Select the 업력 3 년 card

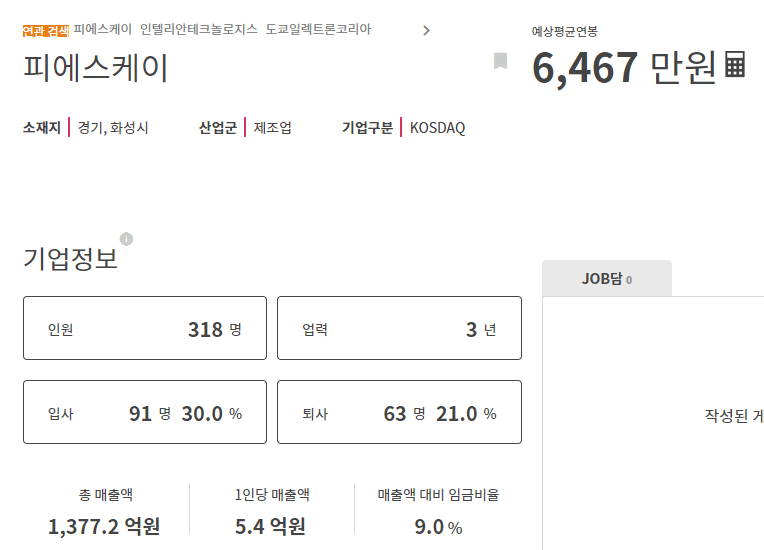click(400, 328)
